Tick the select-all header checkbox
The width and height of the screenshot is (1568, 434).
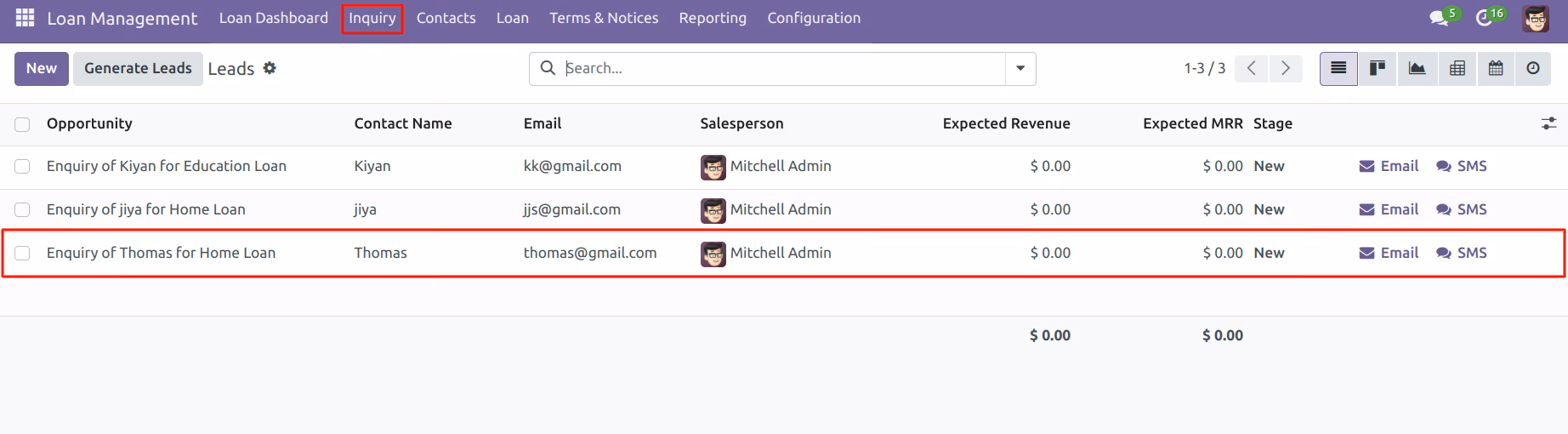coord(22,125)
